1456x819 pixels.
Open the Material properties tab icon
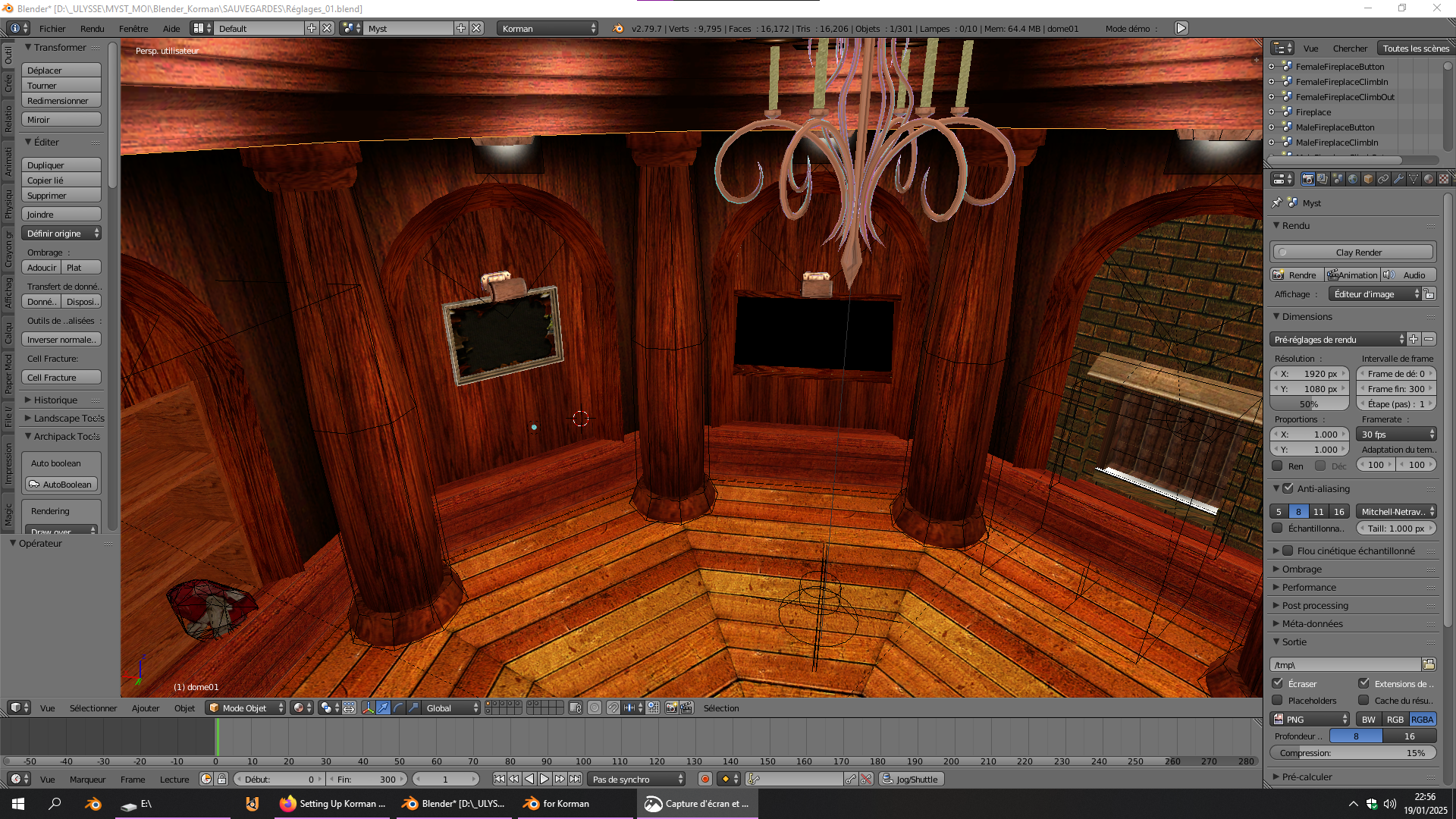click(x=1429, y=179)
